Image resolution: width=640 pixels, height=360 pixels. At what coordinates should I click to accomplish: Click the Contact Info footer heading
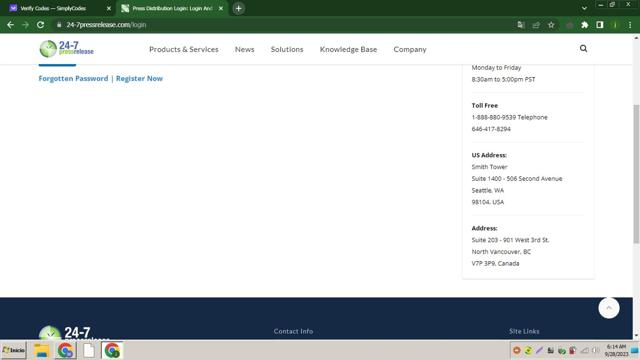293,331
